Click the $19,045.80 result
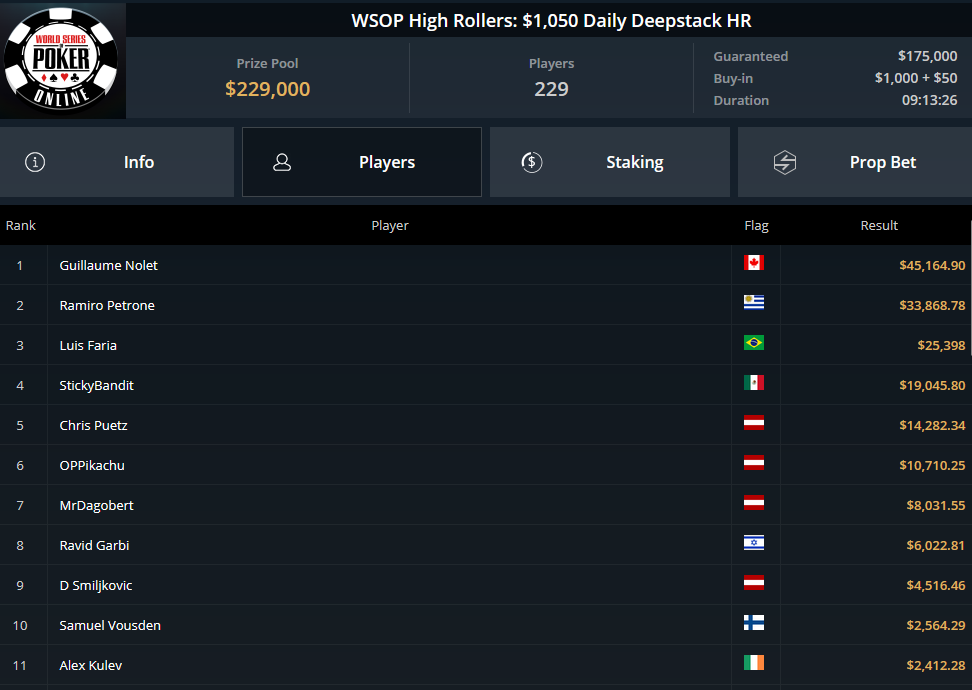Image resolution: width=972 pixels, height=690 pixels. point(932,386)
